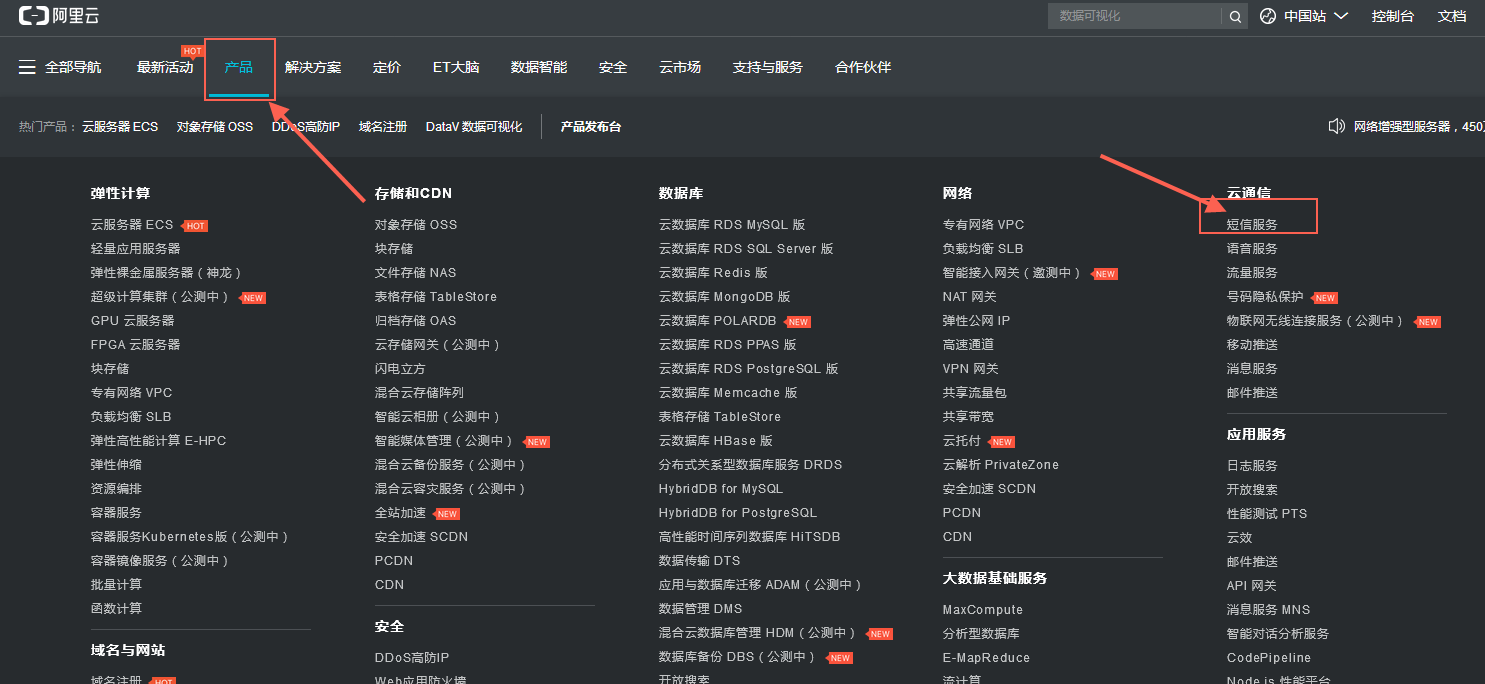This screenshot has width=1485, height=684.
Task: Open HybridDB for MySQL link
Action: 721,489
